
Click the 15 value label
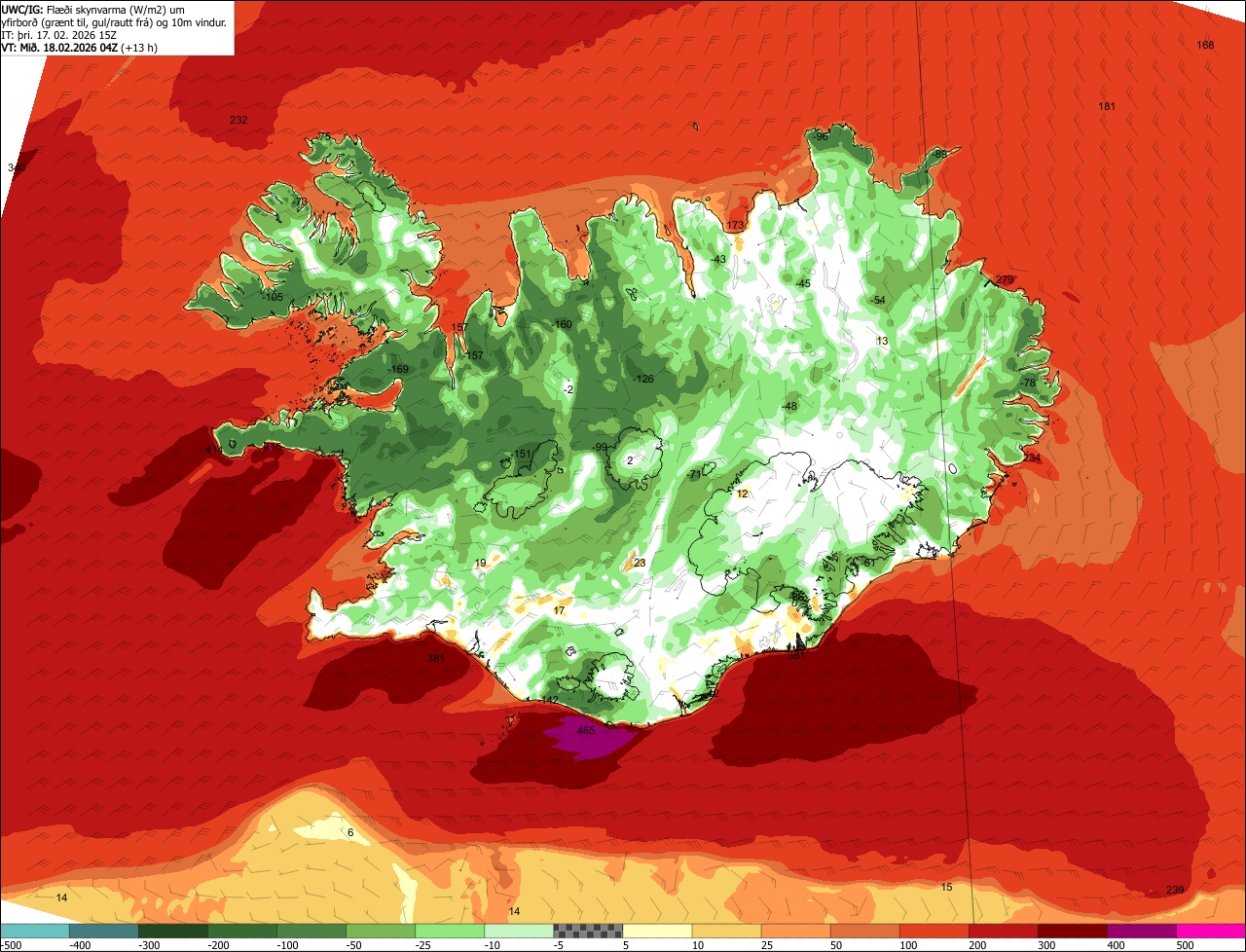(947, 887)
